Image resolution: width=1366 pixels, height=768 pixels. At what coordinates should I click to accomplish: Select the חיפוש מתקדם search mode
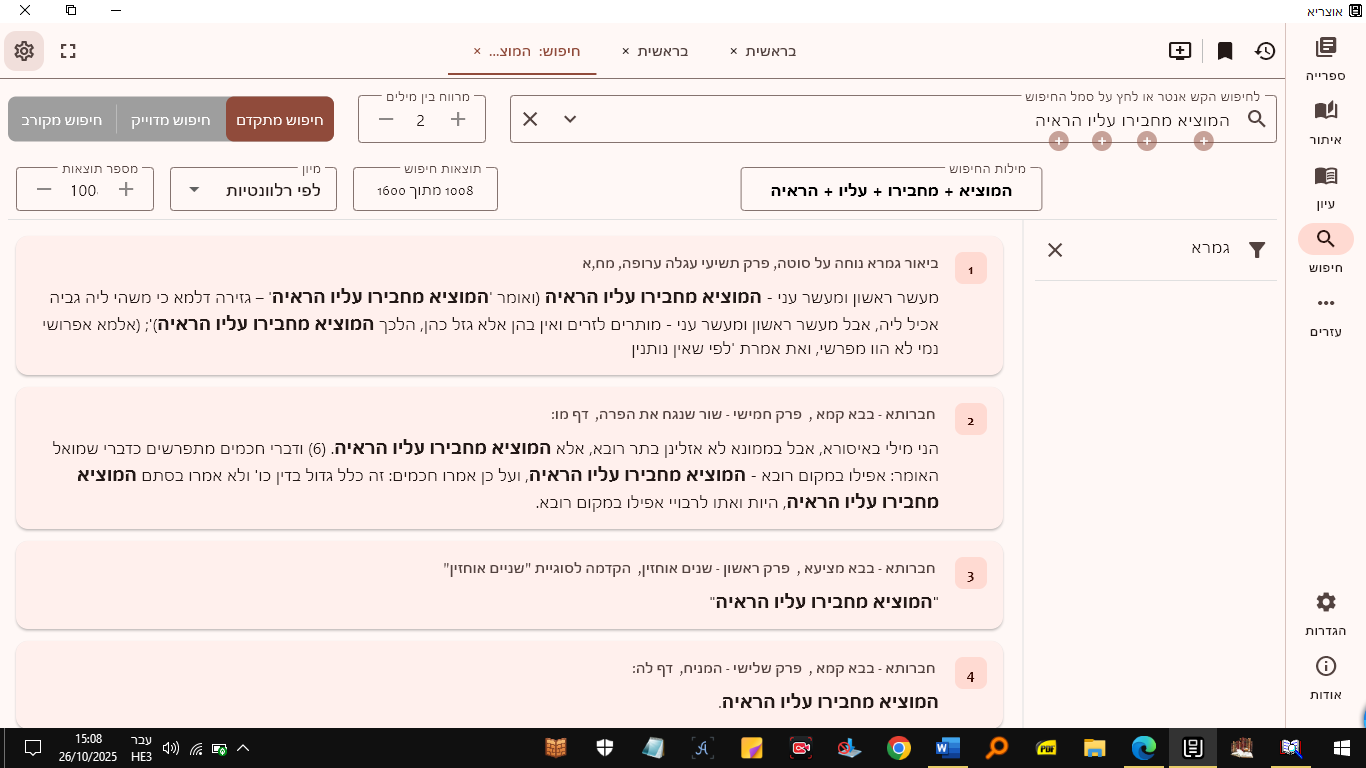pyautogui.click(x=280, y=119)
